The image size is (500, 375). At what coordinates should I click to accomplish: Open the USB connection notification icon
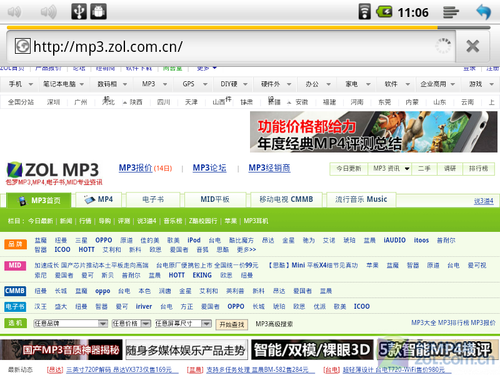(79, 12)
